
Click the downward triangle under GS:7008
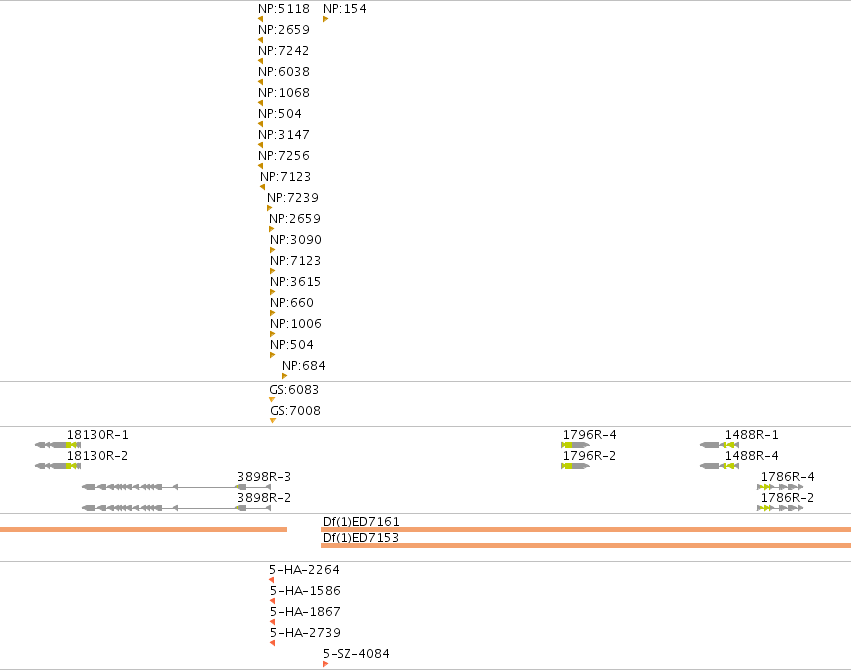[x=273, y=420]
